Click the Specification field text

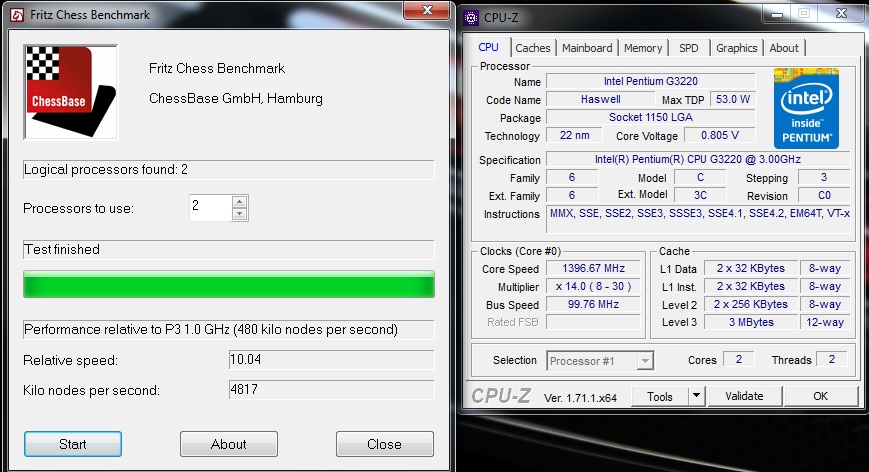[x=698, y=160]
